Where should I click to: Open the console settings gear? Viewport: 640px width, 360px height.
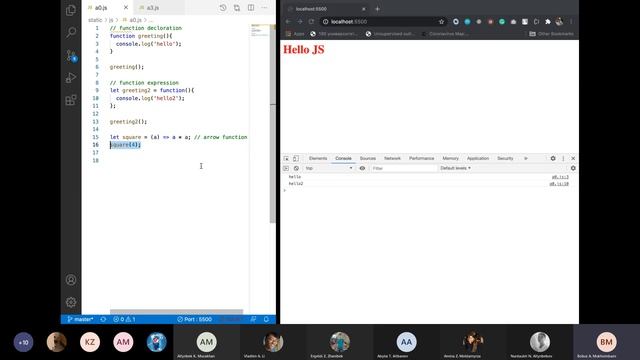click(573, 168)
